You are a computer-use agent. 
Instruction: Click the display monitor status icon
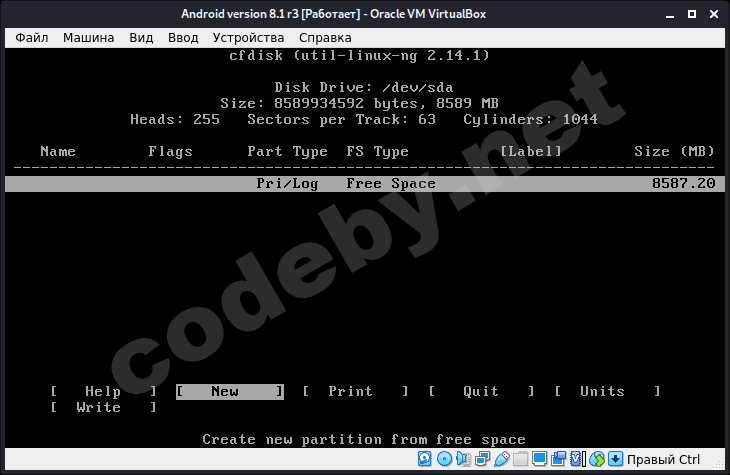(x=539, y=459)
